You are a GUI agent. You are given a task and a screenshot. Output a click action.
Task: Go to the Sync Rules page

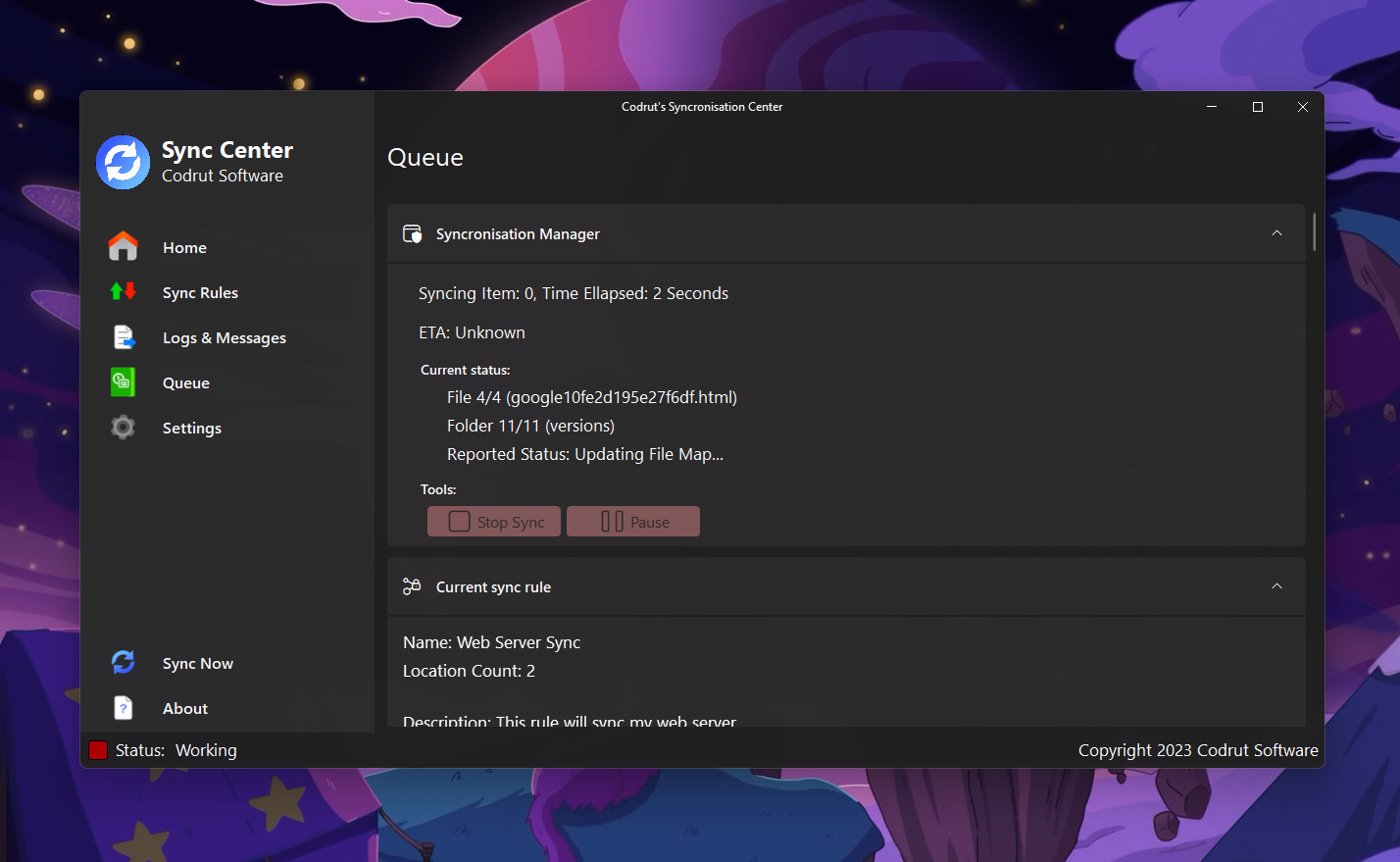coord(200,293)
